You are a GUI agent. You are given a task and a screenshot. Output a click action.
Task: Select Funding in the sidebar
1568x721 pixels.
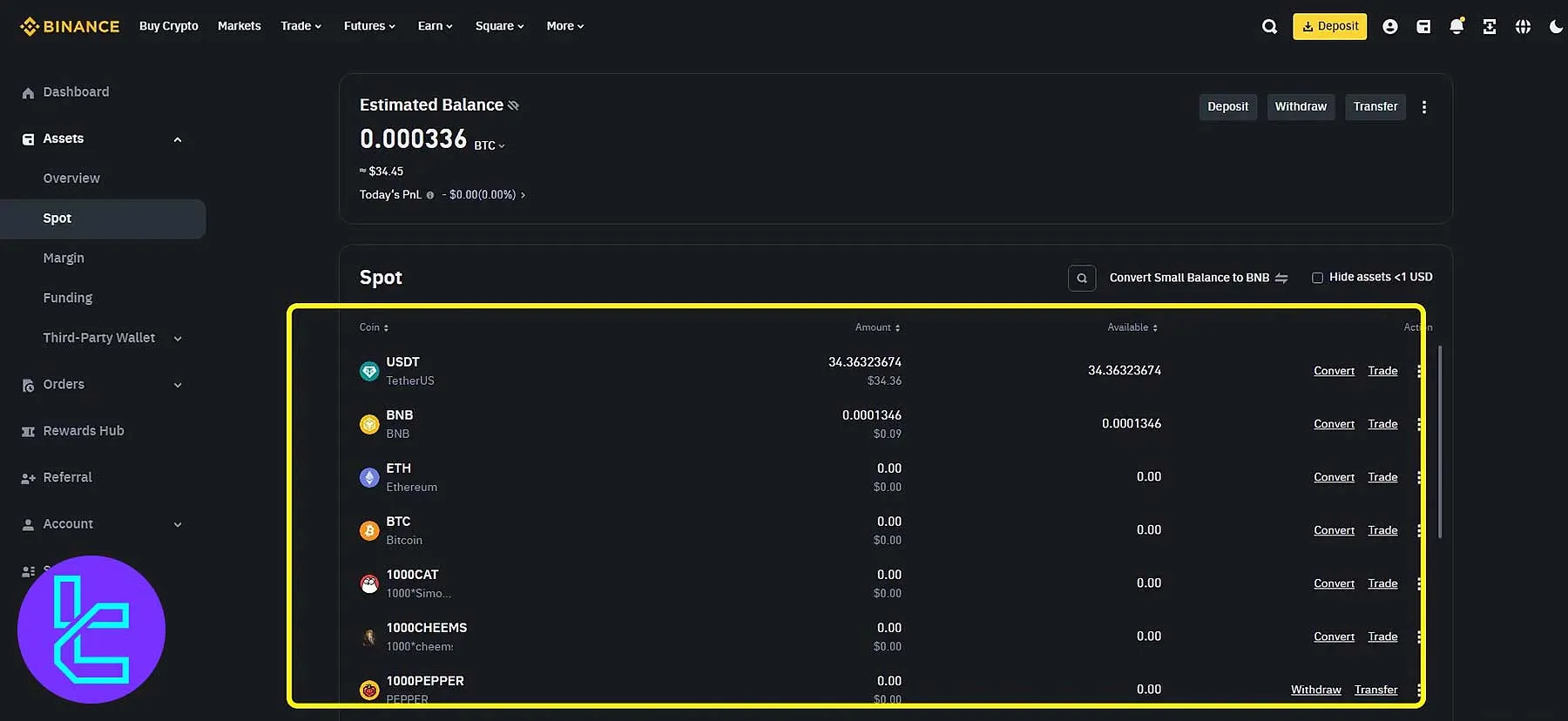pos(68,298)
